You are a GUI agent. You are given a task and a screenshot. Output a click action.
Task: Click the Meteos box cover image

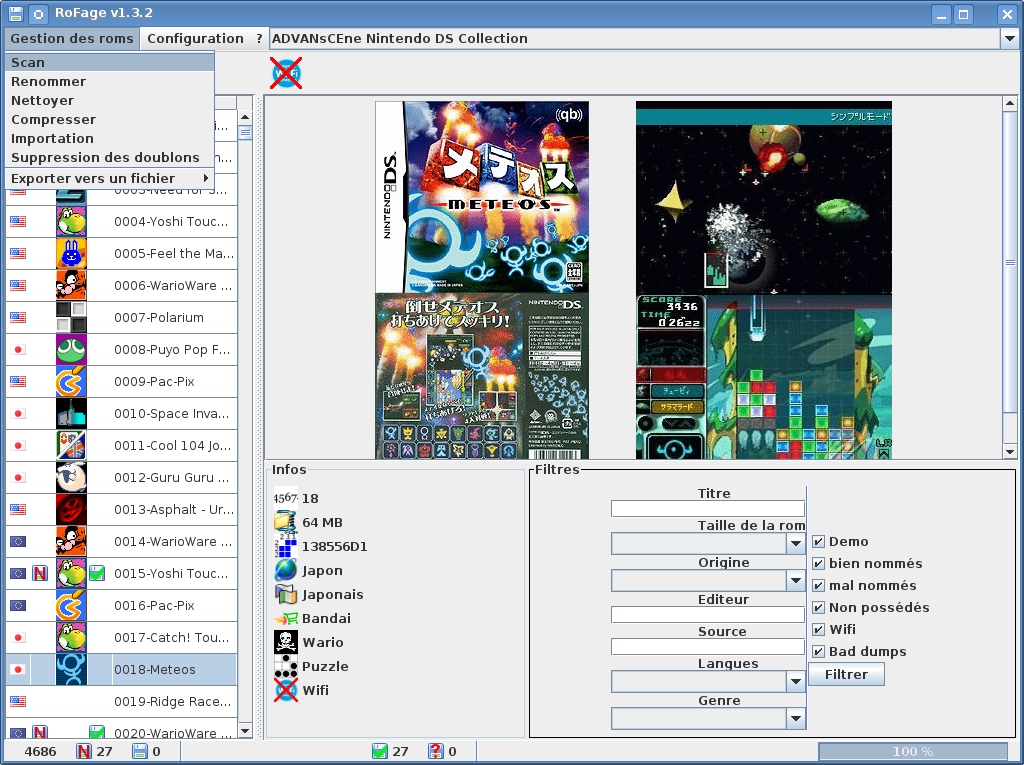pyautogui.click(x=482, y=280)
